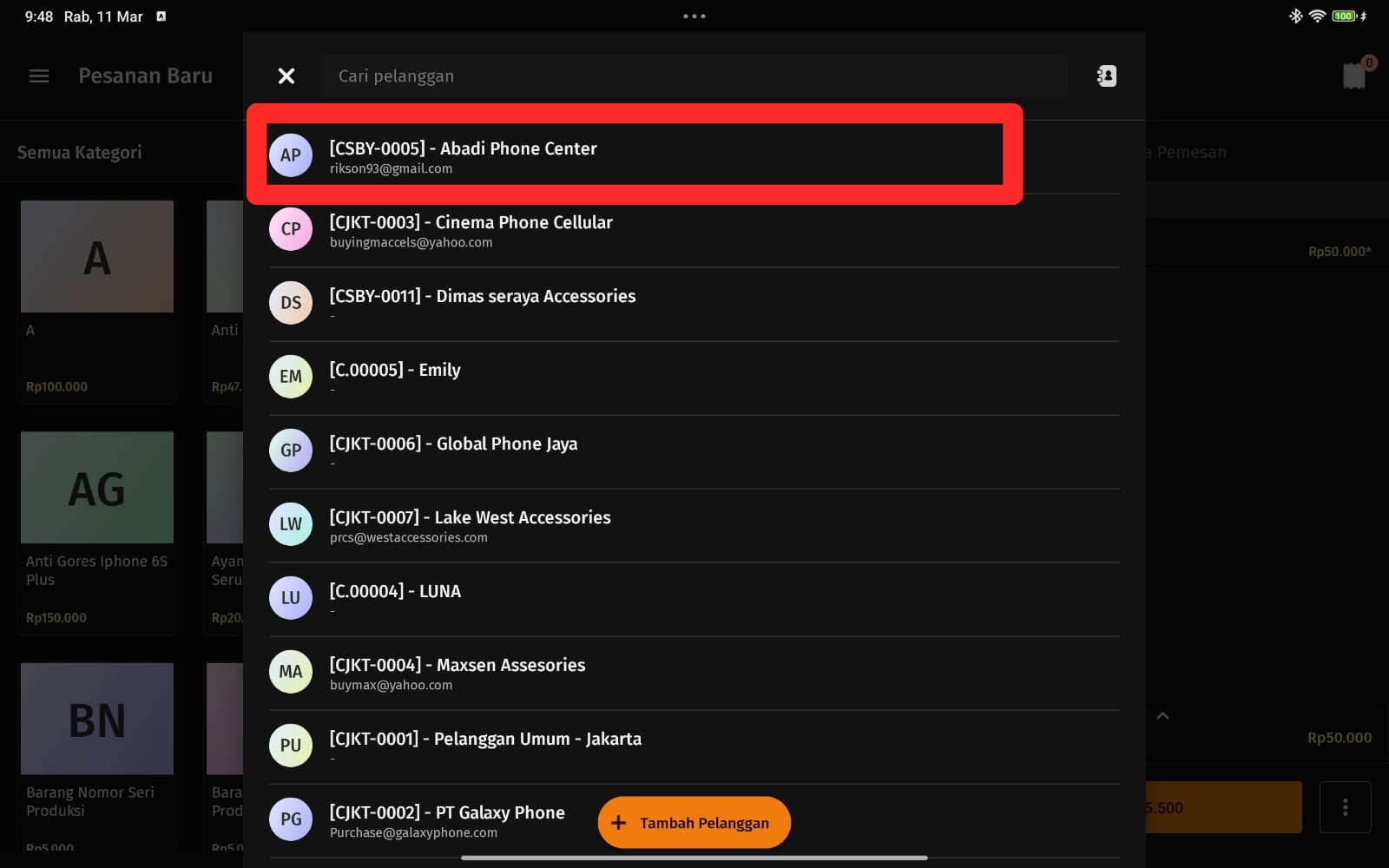The image size is (1389, 868).
Task: Tap the top center three-dot handle
Action: [x=694, y=16]
